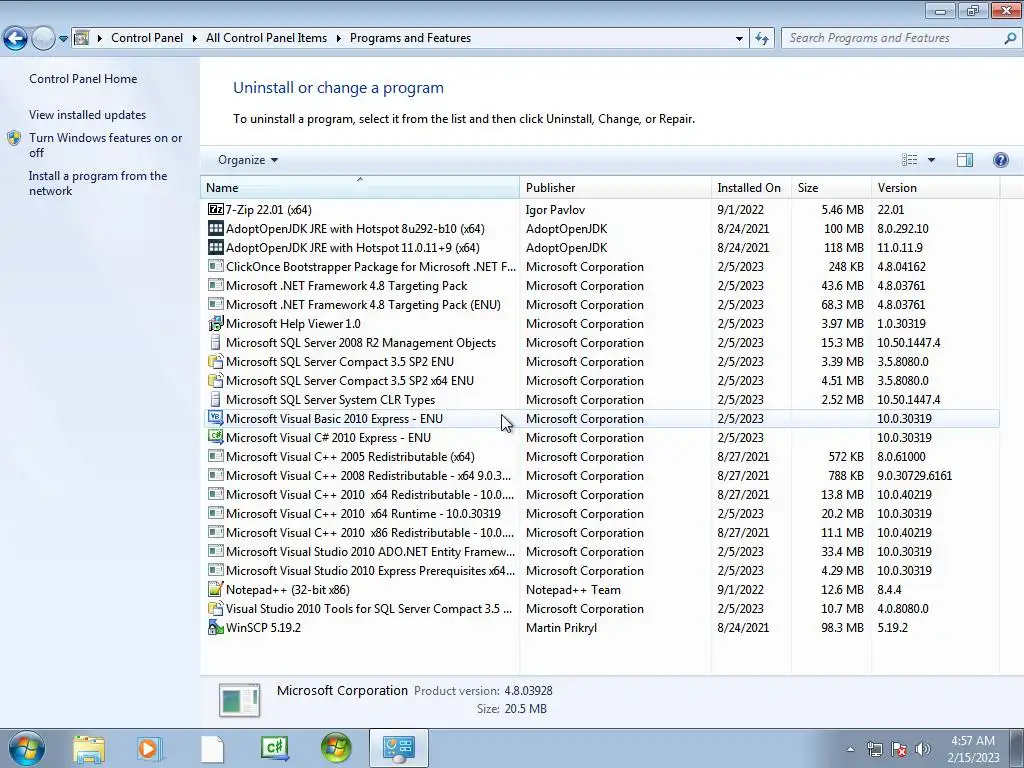Viewport: 1024px width, 768px height.
Task: Expand the arrow after All Control Panel Items
Action: tap(338, 38)
